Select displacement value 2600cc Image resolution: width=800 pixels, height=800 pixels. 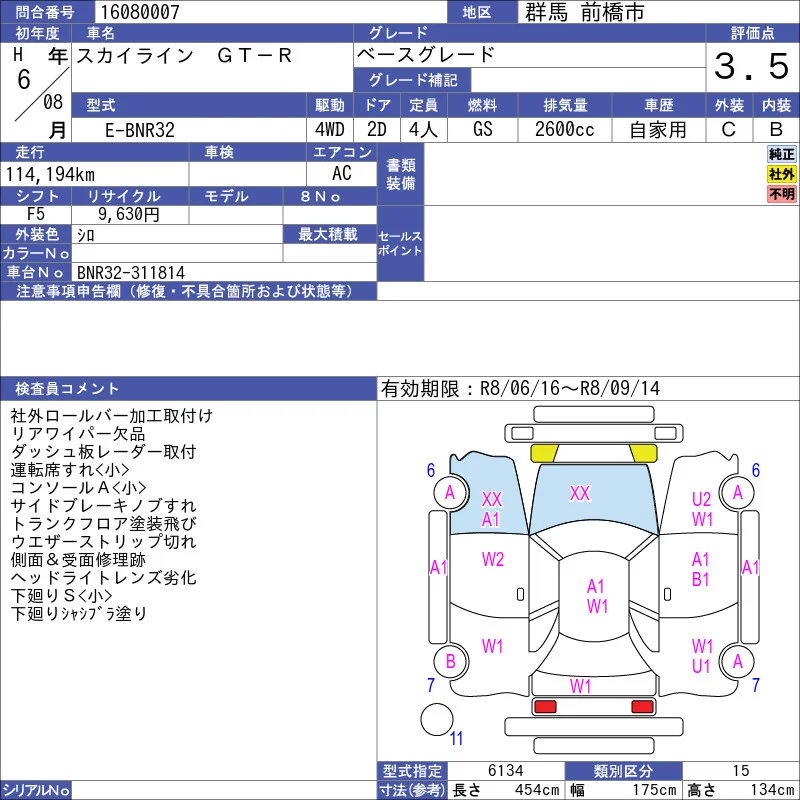tap(564, 130)
